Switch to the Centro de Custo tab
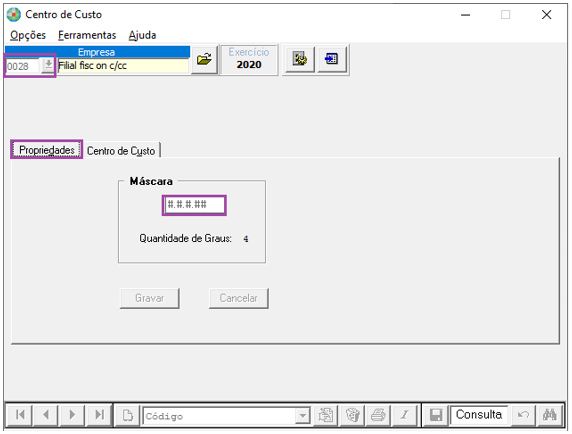 pyautogui.click(x=121, y=151)
